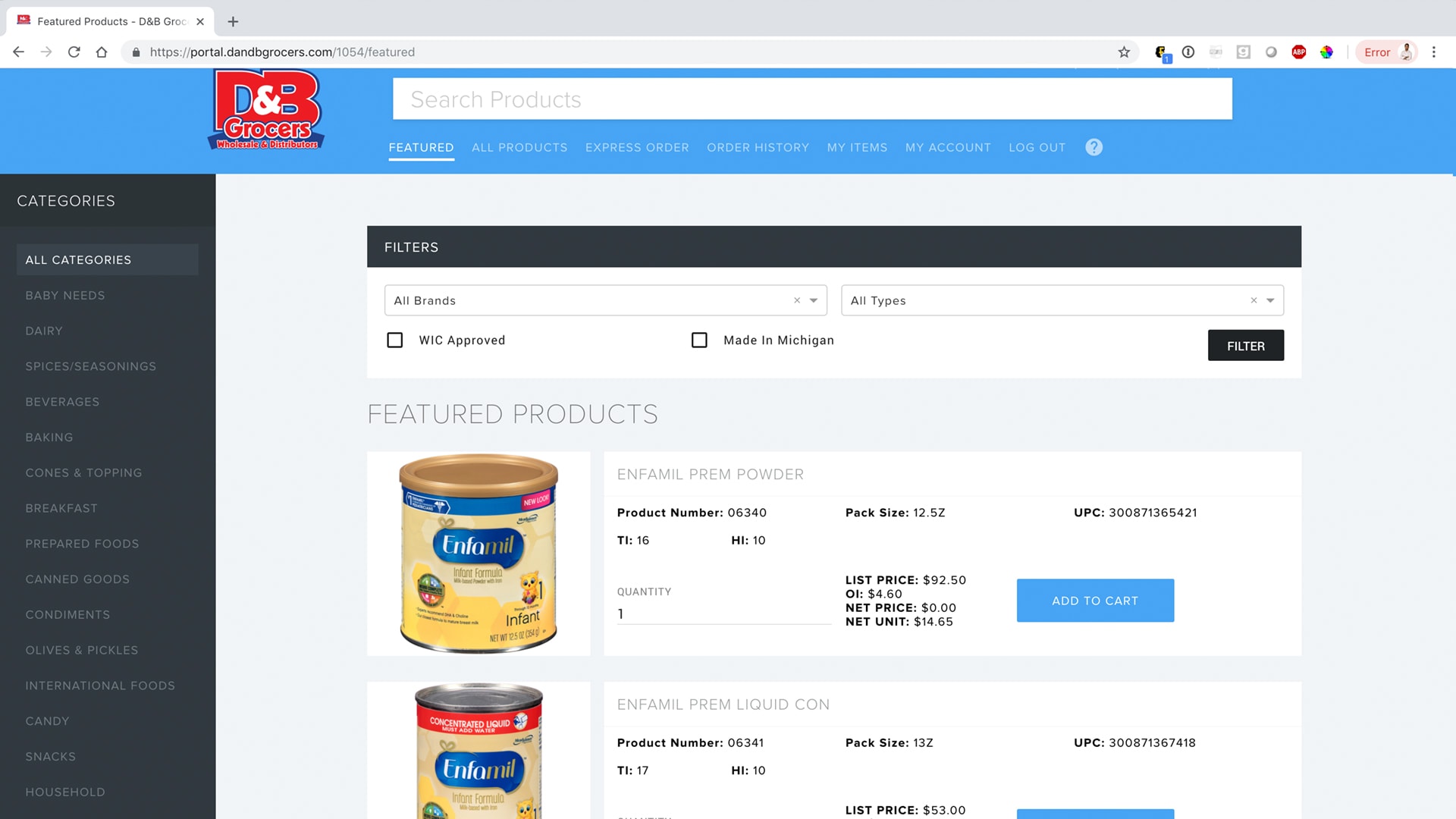
Task: Click the Enfamil Prem Powder quantity field
Action: tap(724, 613)
